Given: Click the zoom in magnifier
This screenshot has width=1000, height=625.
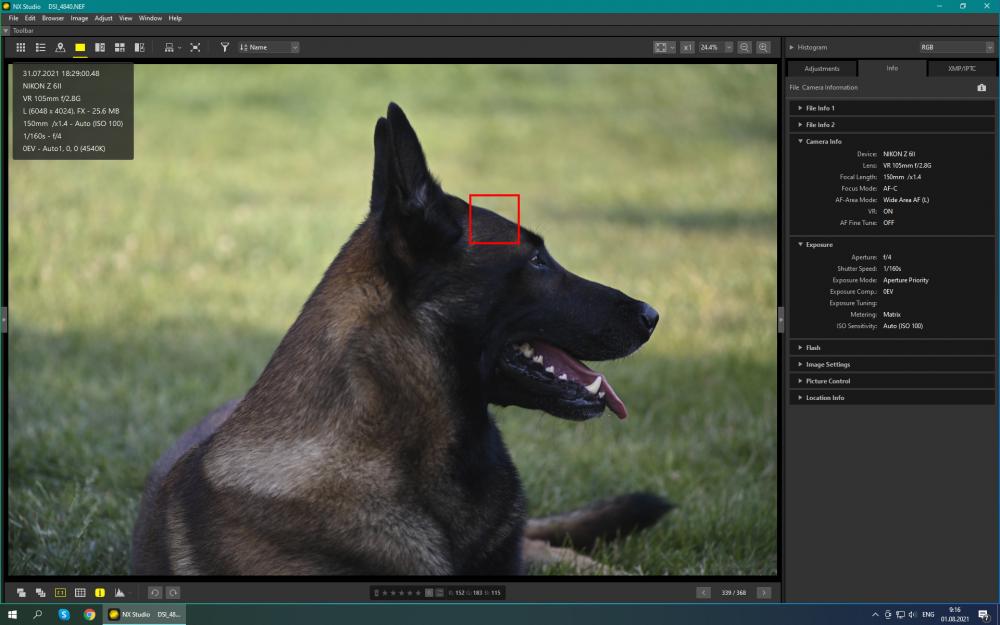Looking at the screenshot, I should (763, 47).
